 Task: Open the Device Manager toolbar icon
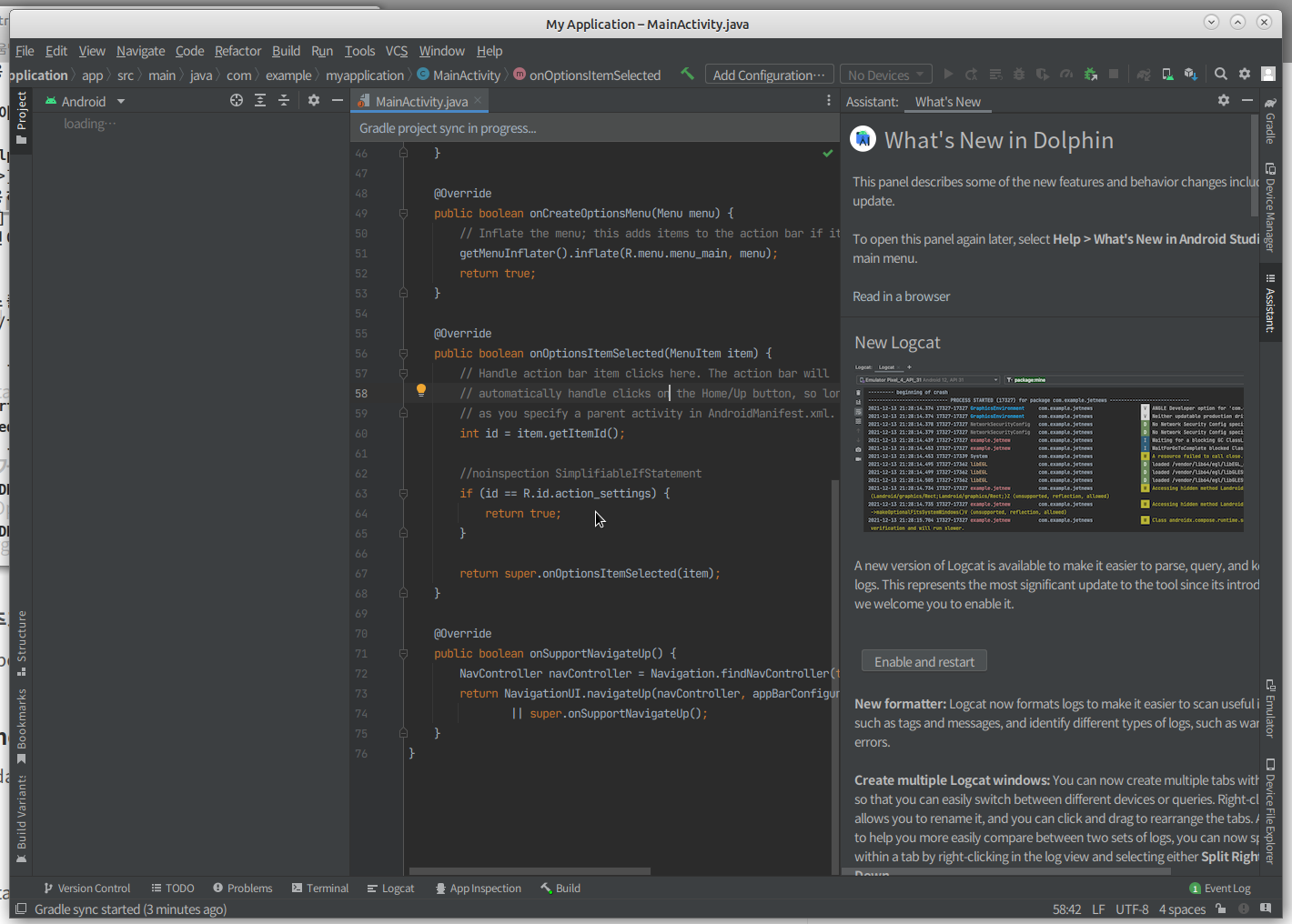[x=1167, y=75]
